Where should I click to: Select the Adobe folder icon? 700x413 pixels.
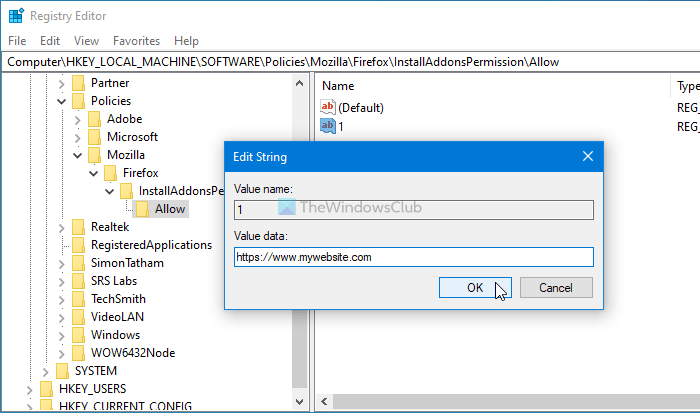click(x=95, y=119)
